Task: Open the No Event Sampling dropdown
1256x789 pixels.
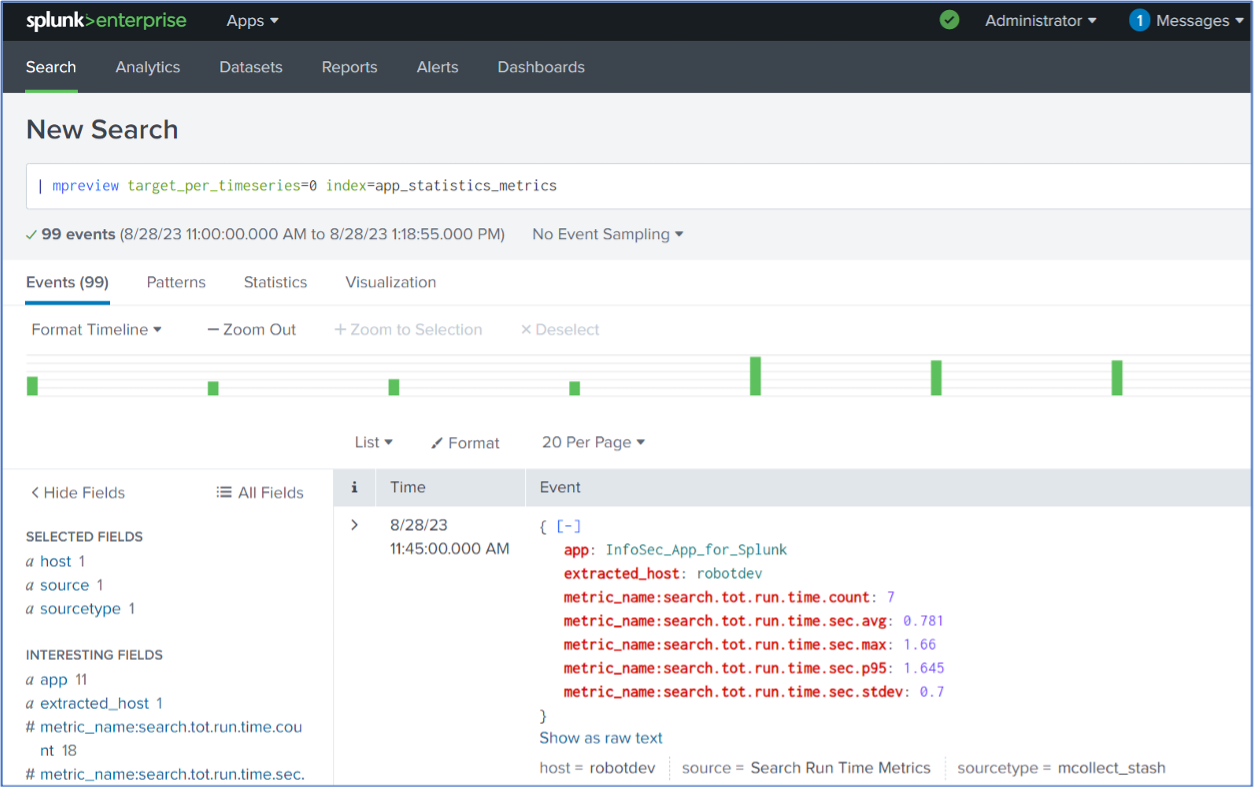Action: coord(608,234)
